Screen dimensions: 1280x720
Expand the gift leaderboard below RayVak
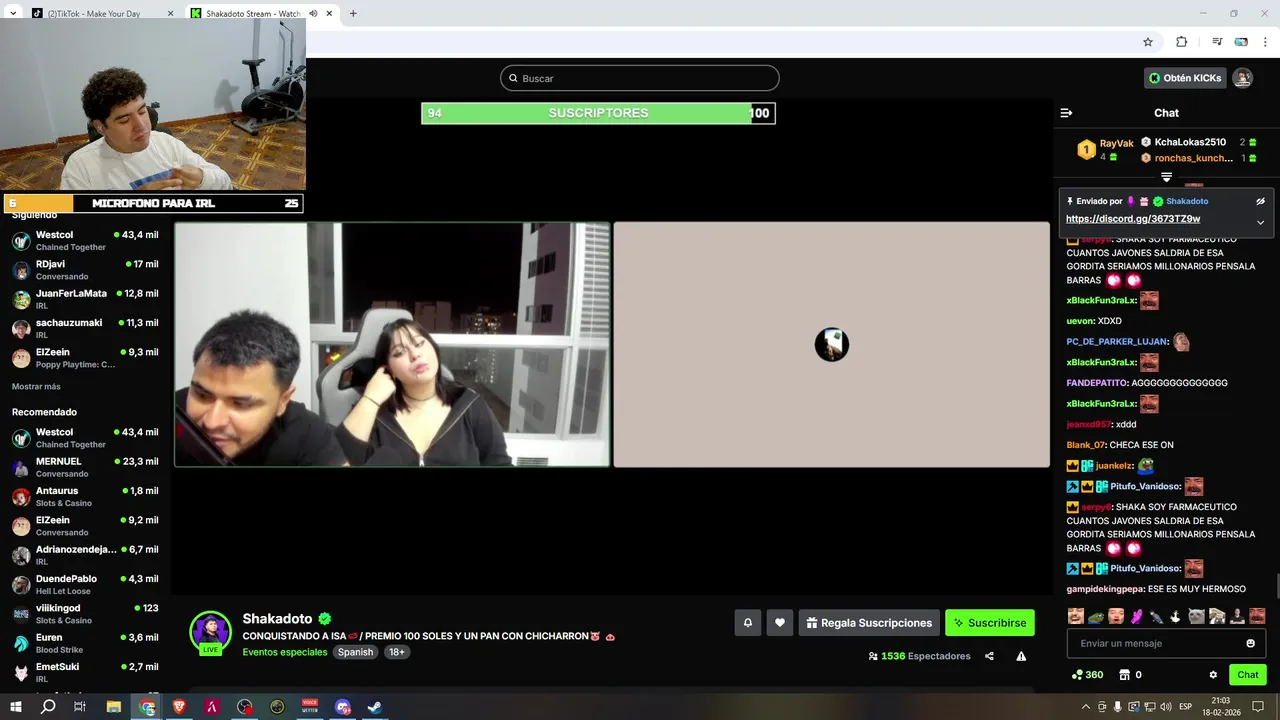coord(1166,177)
